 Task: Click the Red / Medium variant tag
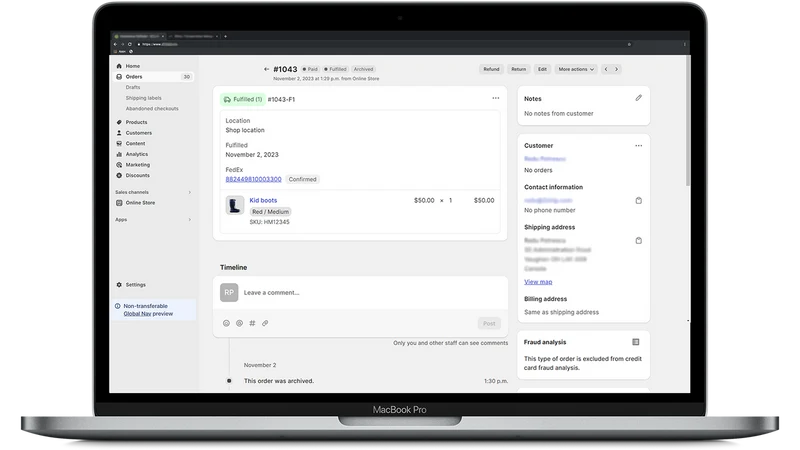(x=270, y=212)
